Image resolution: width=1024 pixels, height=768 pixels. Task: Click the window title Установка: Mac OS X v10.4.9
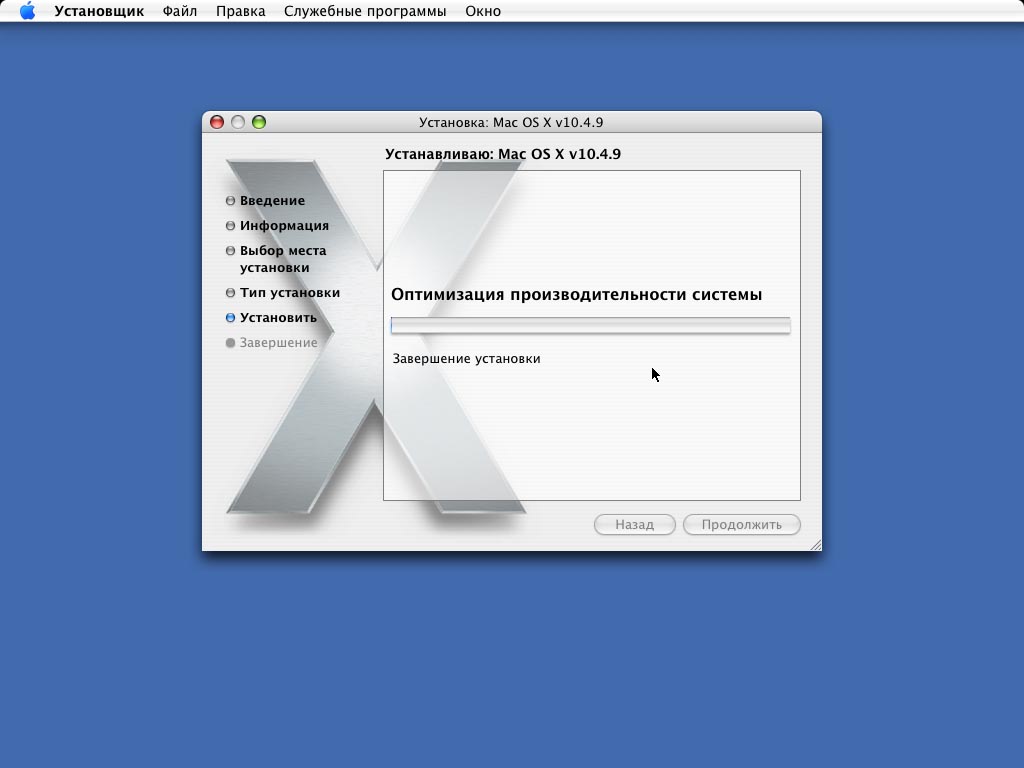pyautogui.click(x=511, y=122)
